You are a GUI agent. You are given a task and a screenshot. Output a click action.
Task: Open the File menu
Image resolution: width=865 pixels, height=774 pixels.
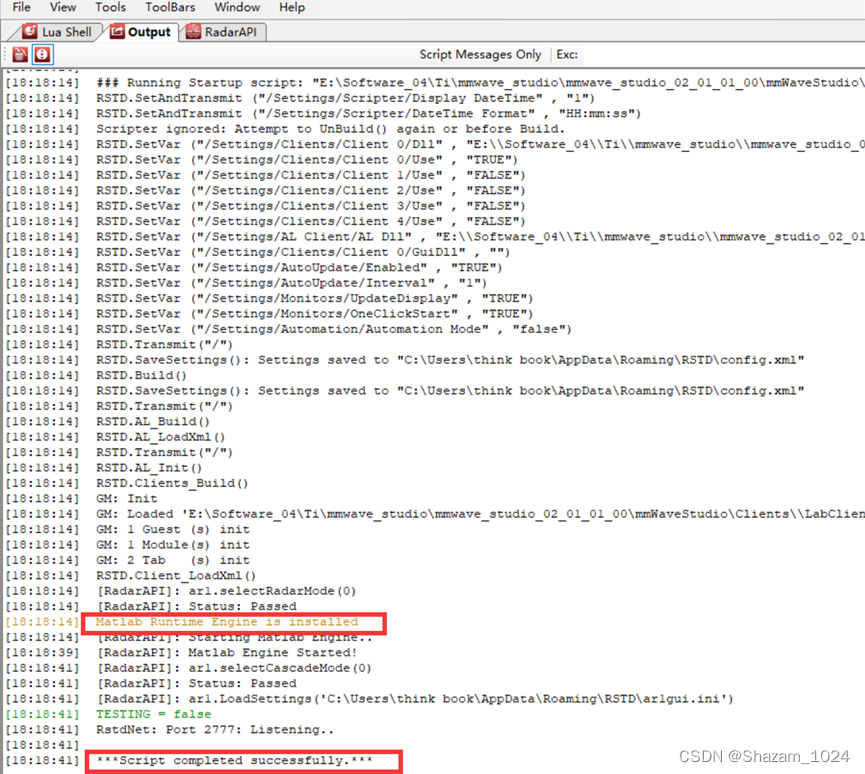click(22, 7)
